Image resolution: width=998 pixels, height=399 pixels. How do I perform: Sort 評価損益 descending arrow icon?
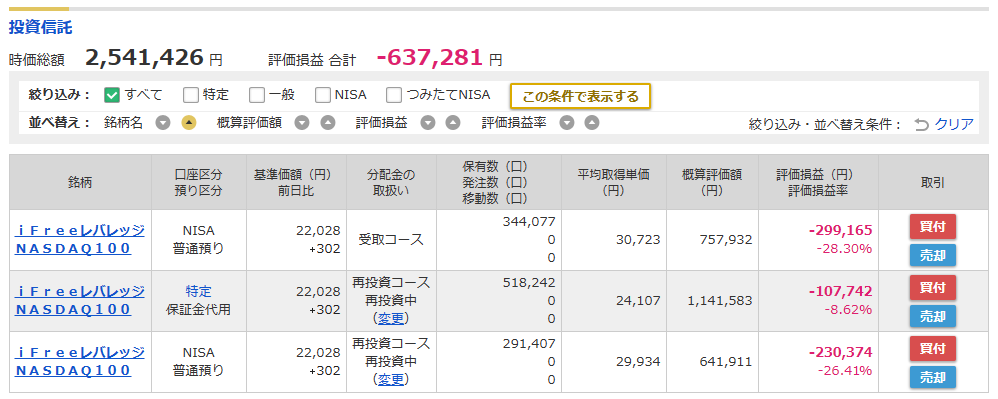[428, 123]
